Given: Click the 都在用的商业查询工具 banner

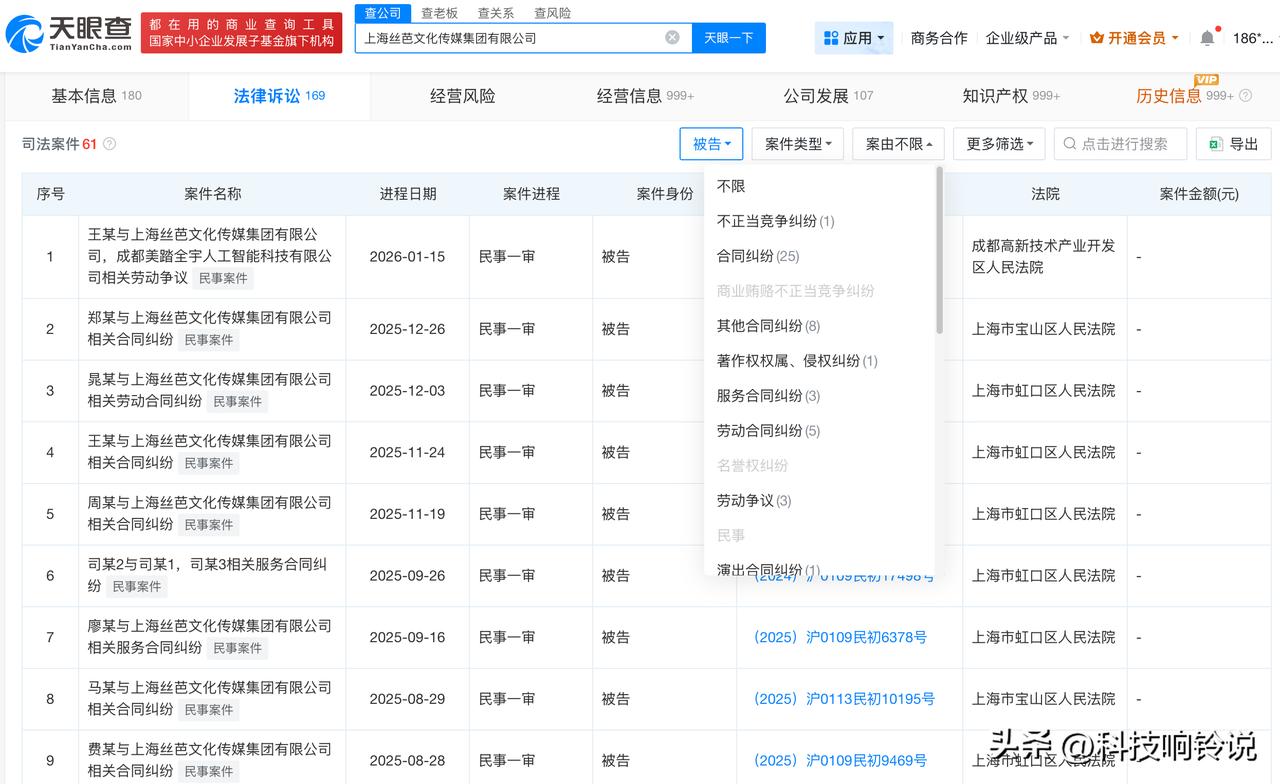Looking at the screenshot, I should (241, 33).
